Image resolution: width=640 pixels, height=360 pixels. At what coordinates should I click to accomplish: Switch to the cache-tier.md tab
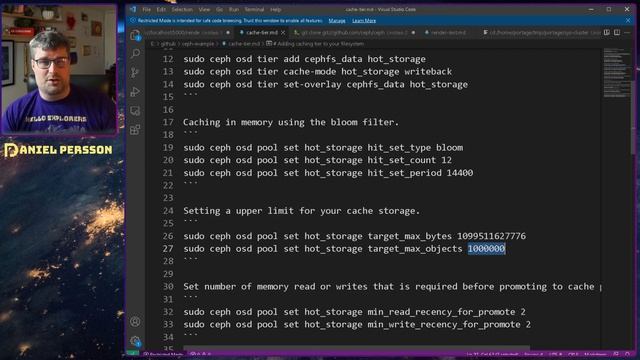(261, 32)
